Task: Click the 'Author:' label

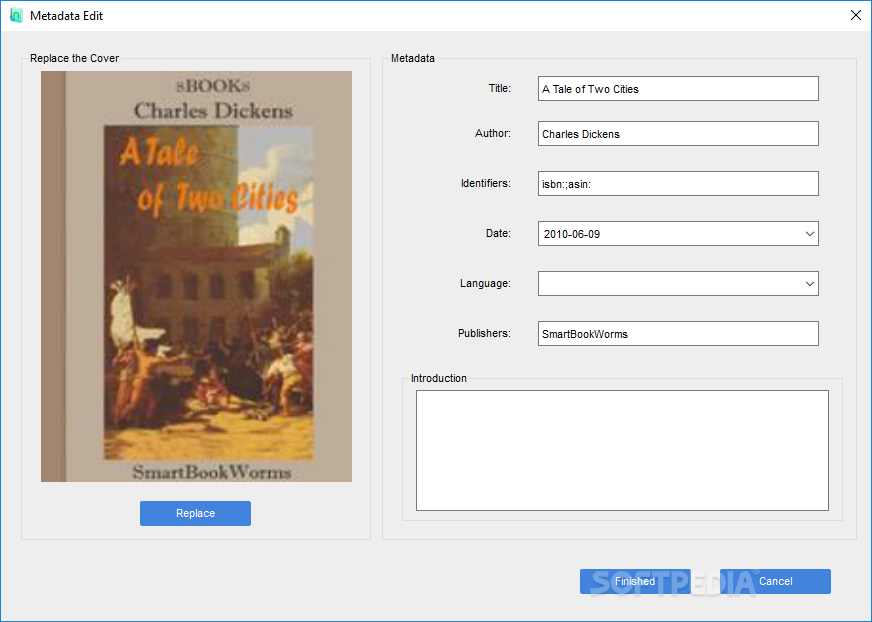Action: tap(493, 134)
